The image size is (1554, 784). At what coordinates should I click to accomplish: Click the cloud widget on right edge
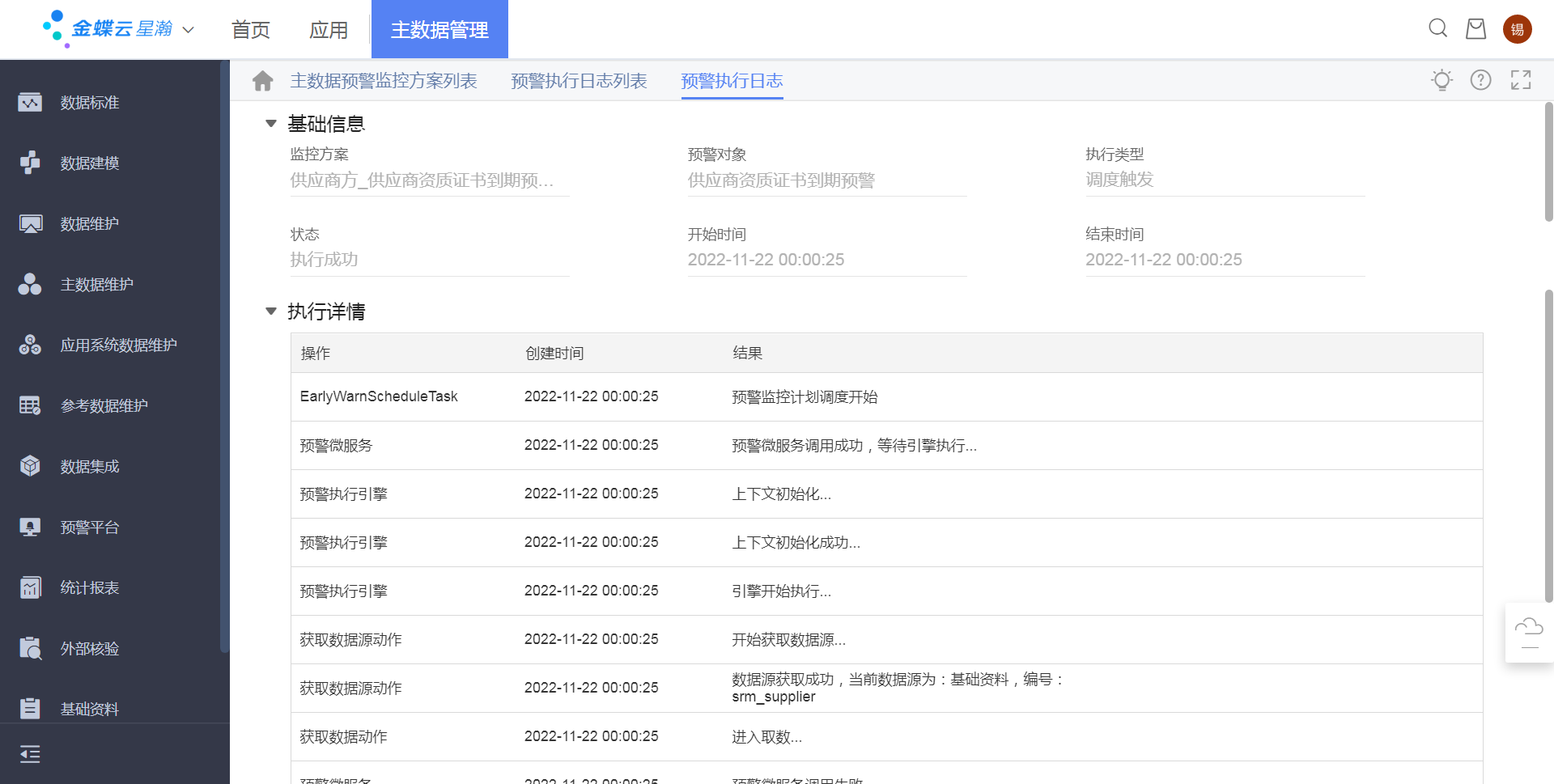tap(1529, 633)
